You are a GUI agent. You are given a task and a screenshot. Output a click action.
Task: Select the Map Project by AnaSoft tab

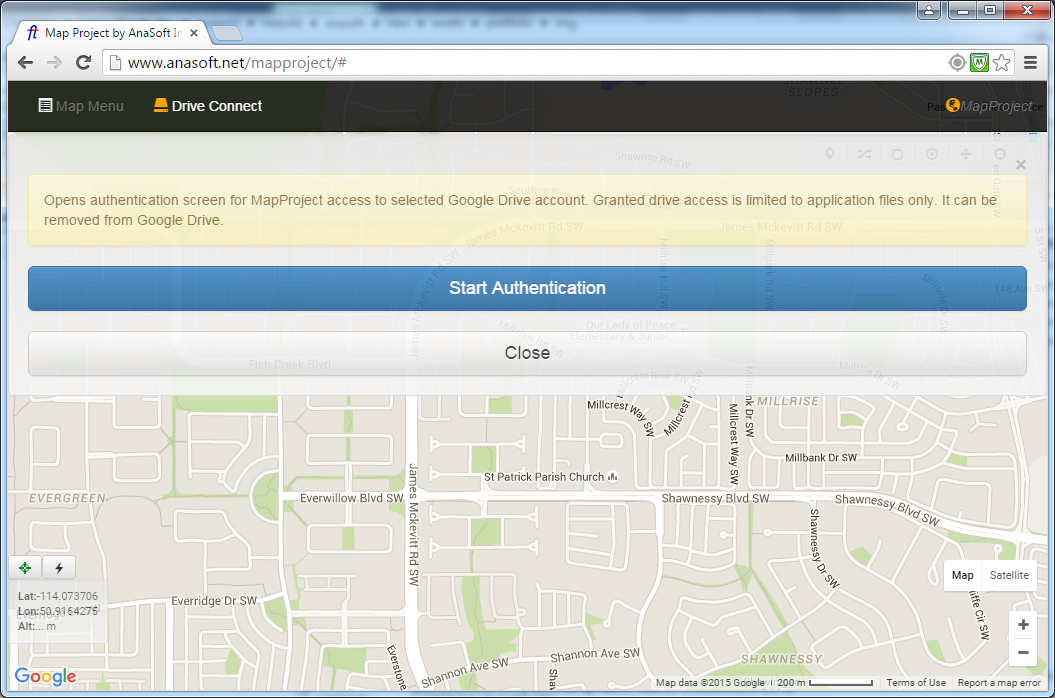[112, 33]
